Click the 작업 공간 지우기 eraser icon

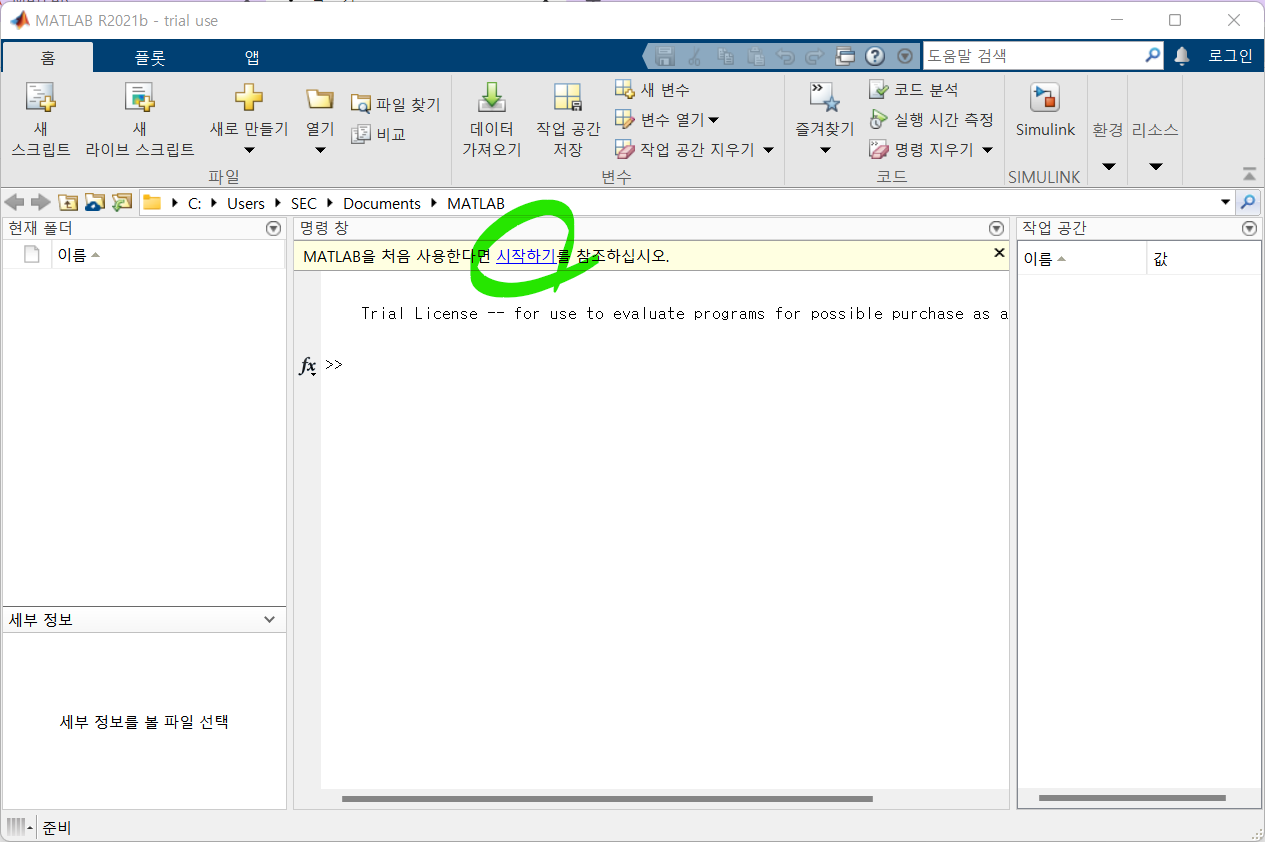(625, 150)
